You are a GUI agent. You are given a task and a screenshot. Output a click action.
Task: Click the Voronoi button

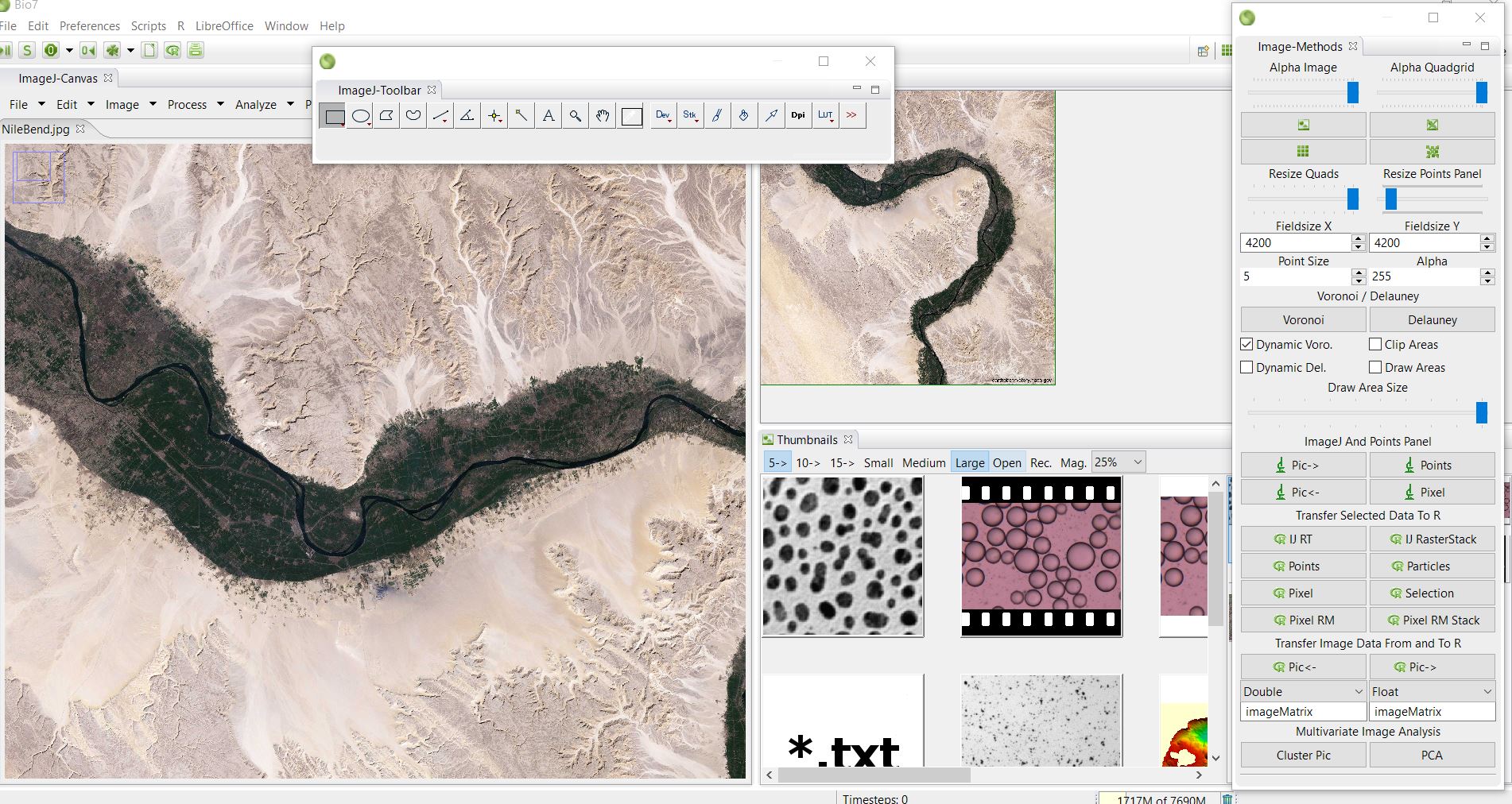point(1303,320)
